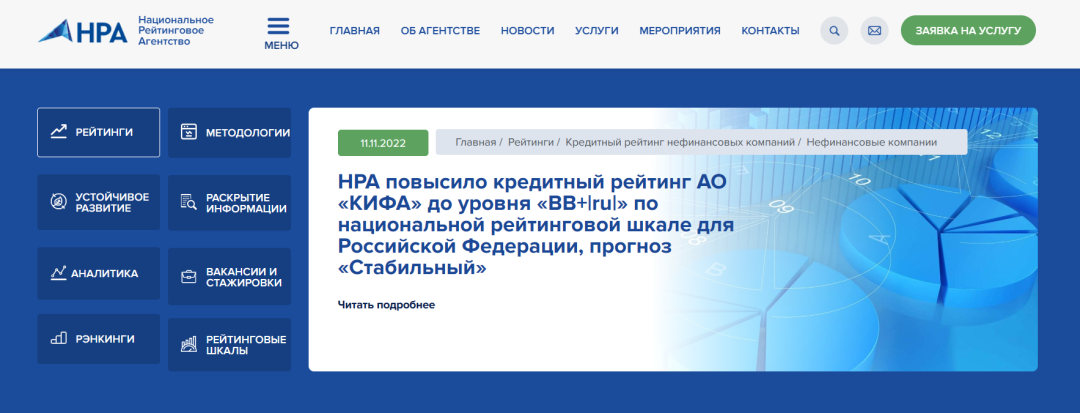
Task: Open the РЭНКИНГИ tile
Action: [98, 339]
